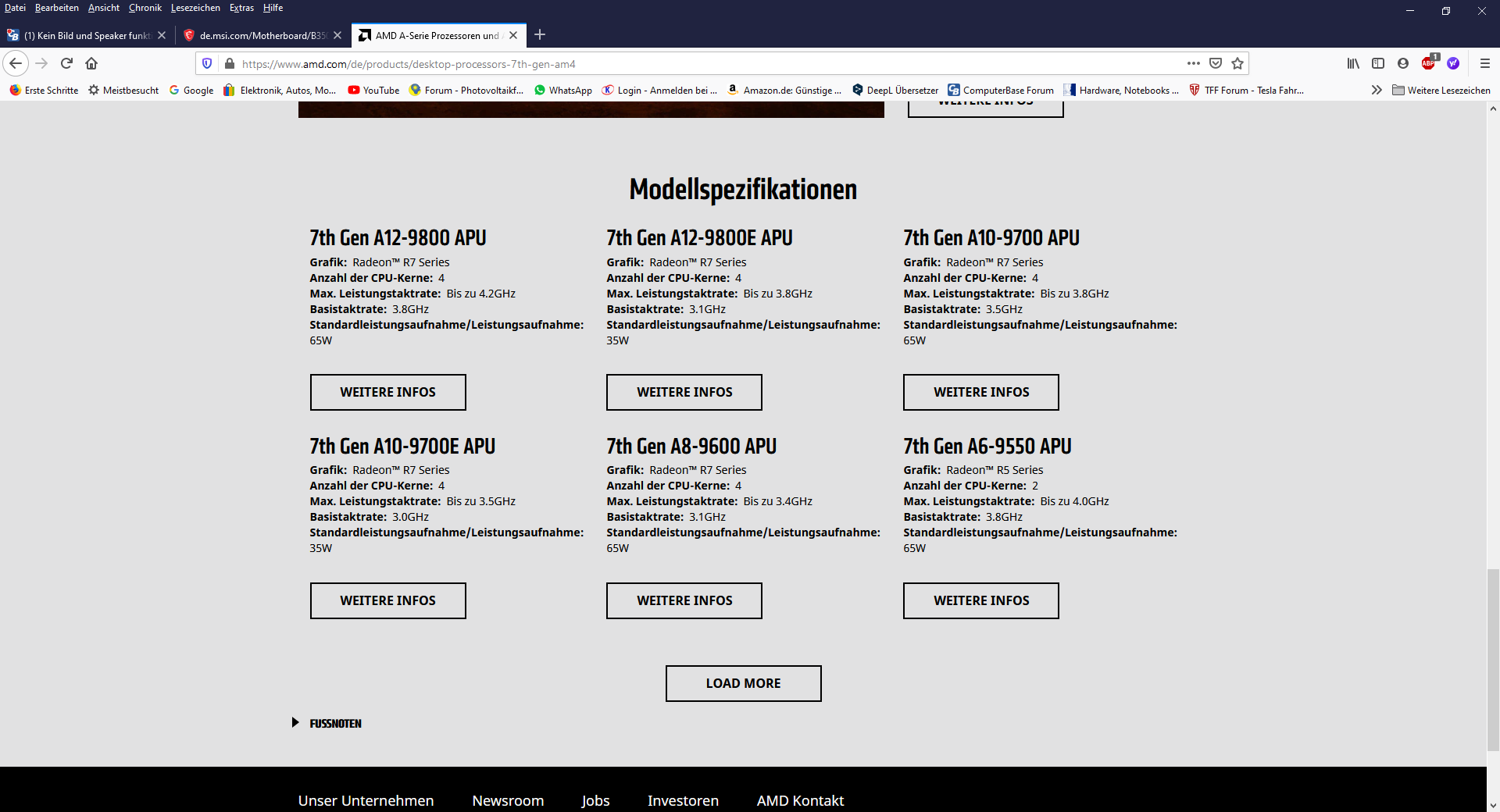Open DeepL Übersetzer bookmark

895,90
